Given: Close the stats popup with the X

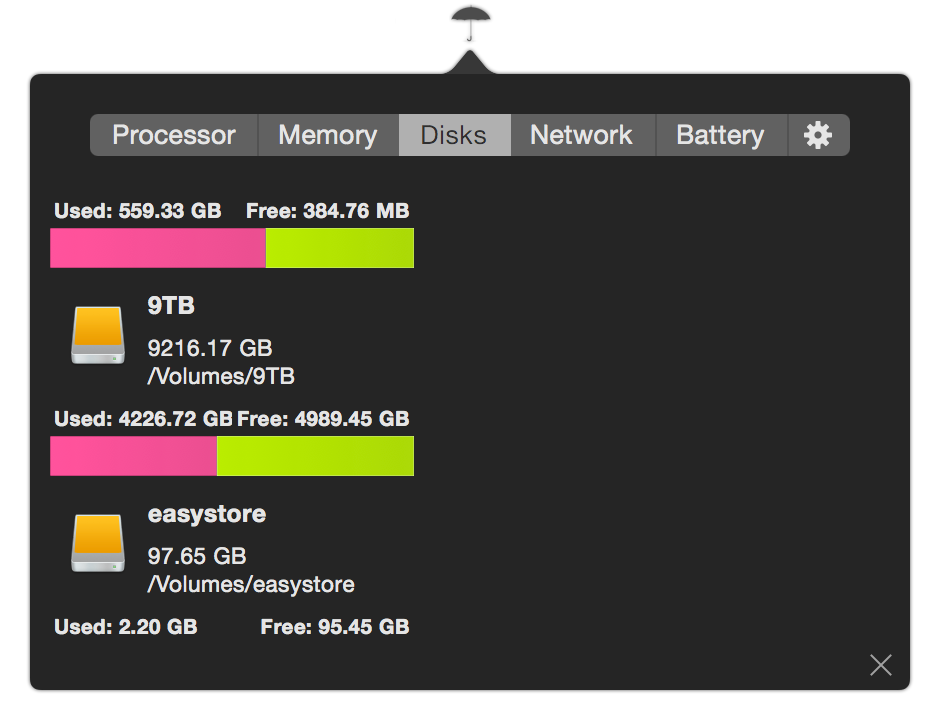Looking at the screenshot, I should (x=880, y=665).
